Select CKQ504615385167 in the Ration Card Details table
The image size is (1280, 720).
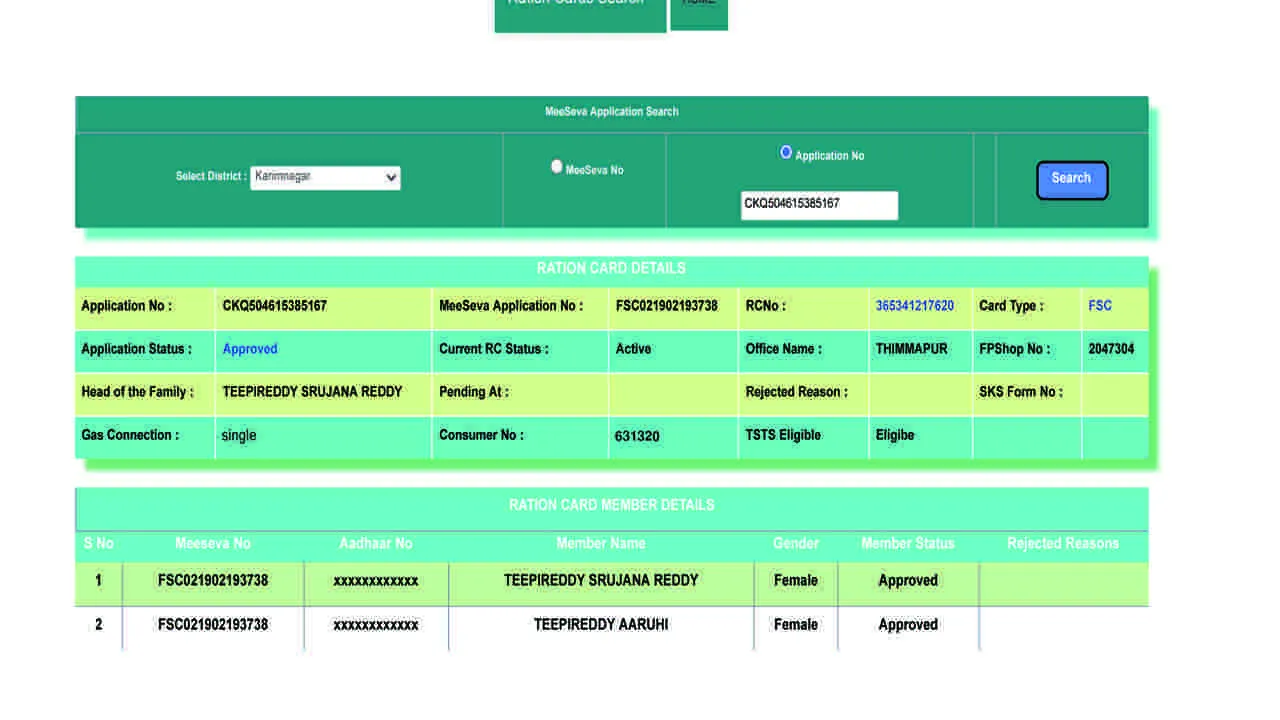(x=275, y=306)
